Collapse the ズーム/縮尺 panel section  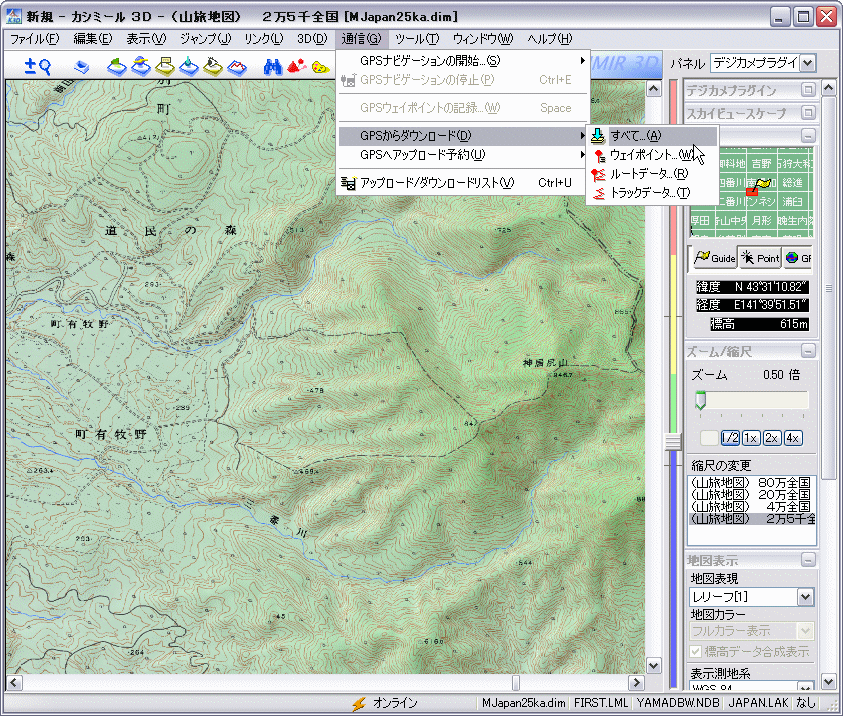tap(808, 352)
